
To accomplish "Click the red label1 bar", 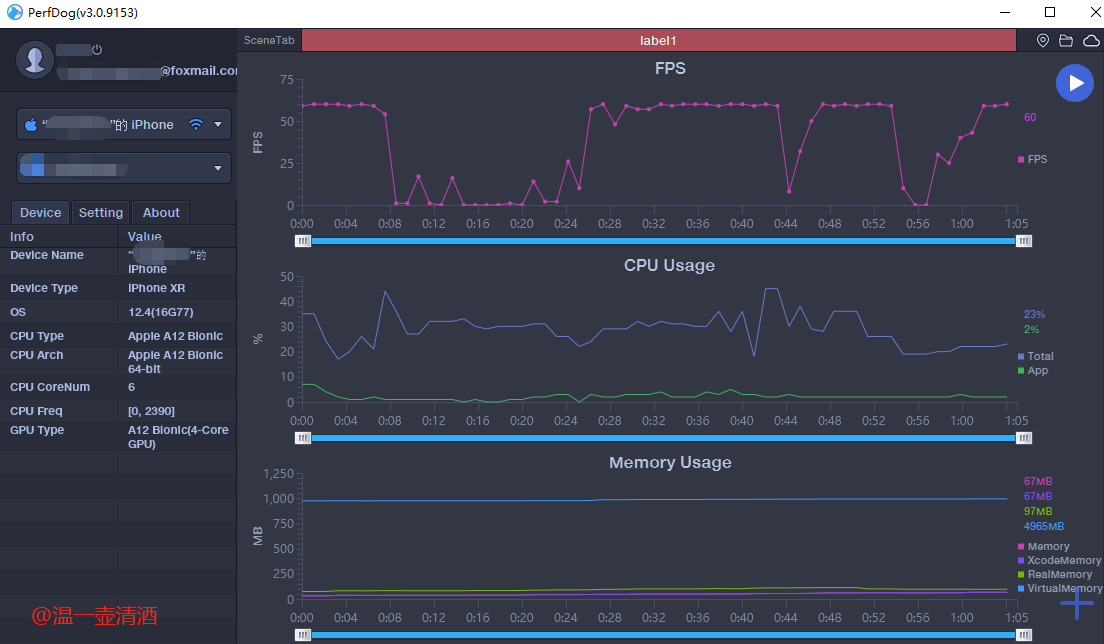I will click(x=658, y=41).
